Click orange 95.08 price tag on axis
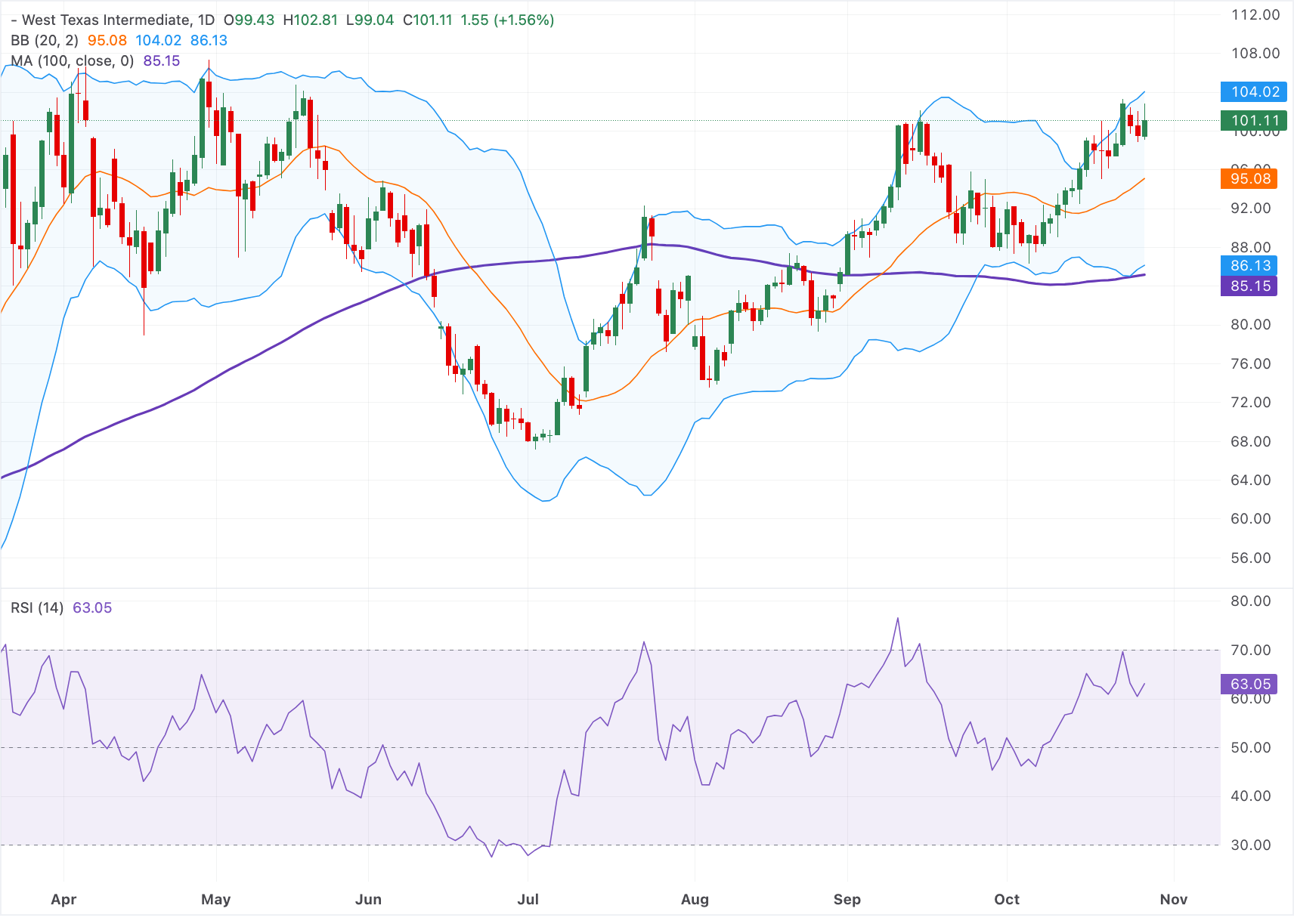1294x924 pixels. click(1249, 179)
